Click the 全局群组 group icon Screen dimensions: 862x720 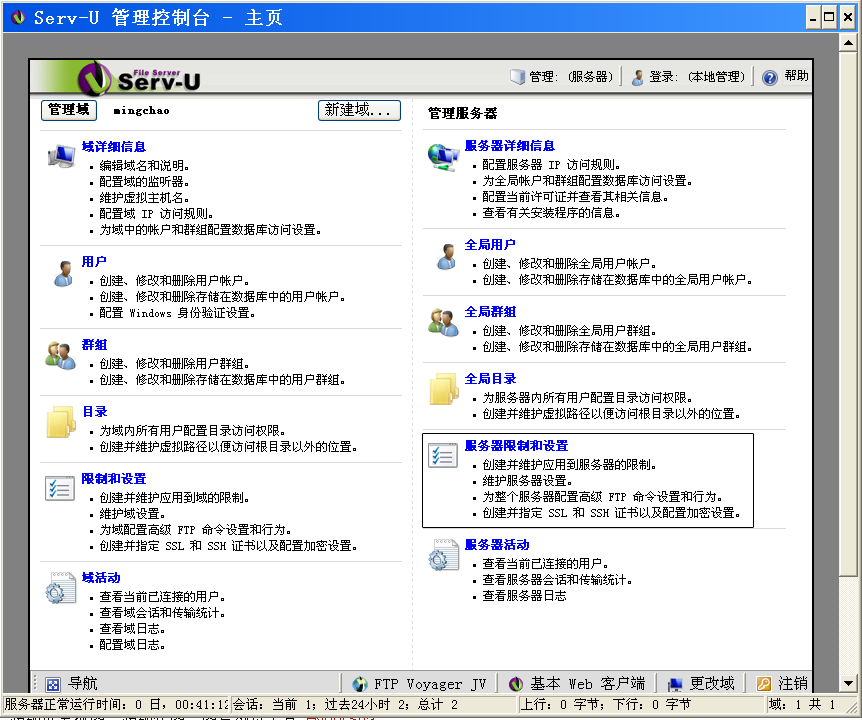point(443,322)
